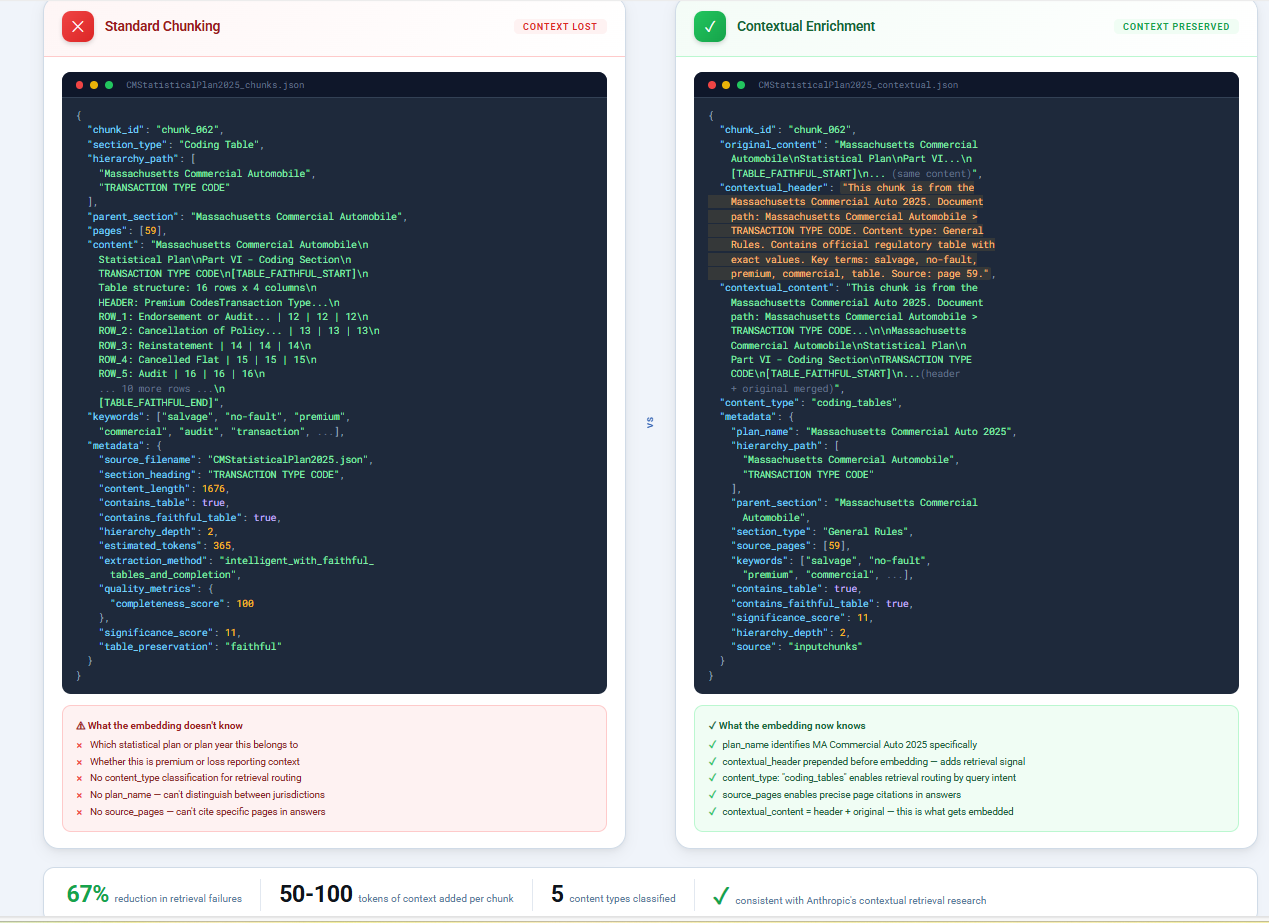Click the green checkmark in the bottom stats bar
This screenshot has height=923, width=1269.
720,896
